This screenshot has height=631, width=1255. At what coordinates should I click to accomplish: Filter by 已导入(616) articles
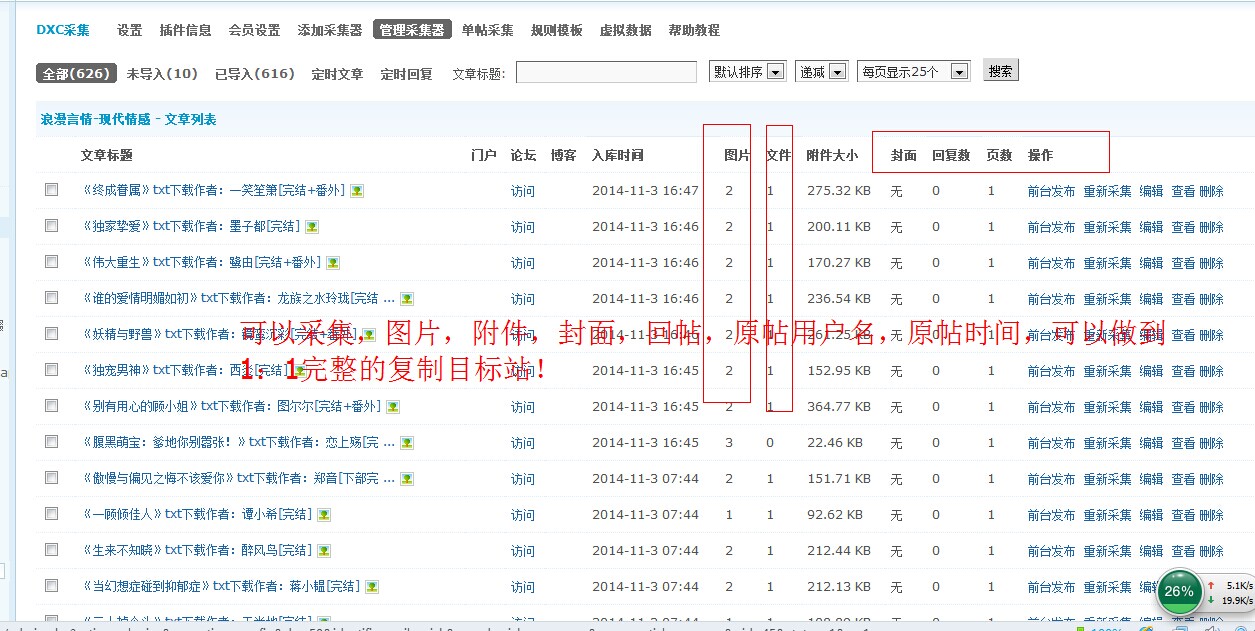255,74
